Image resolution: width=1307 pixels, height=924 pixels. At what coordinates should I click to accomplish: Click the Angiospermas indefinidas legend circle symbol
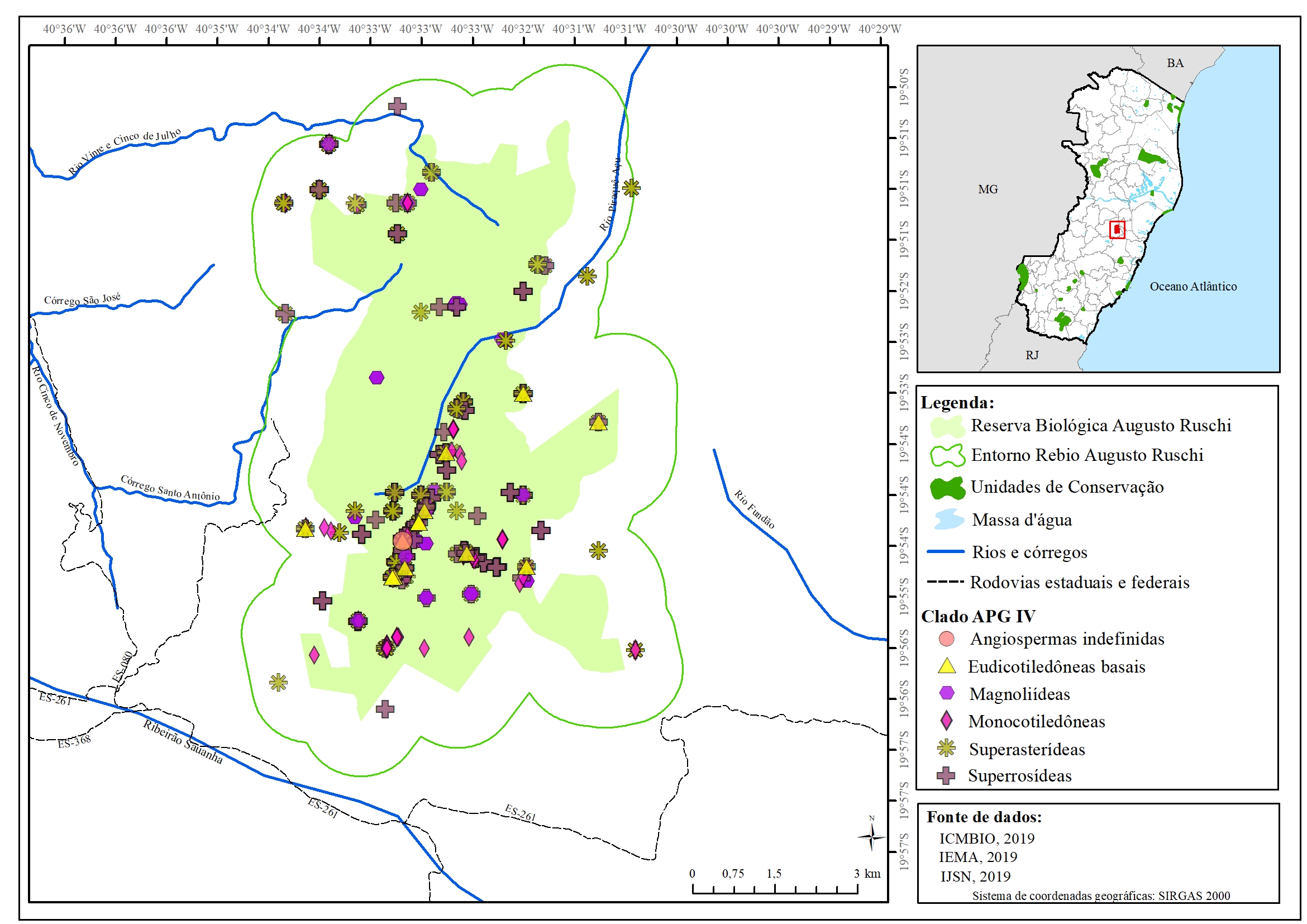pyautogui.click(x=946, y=639)
